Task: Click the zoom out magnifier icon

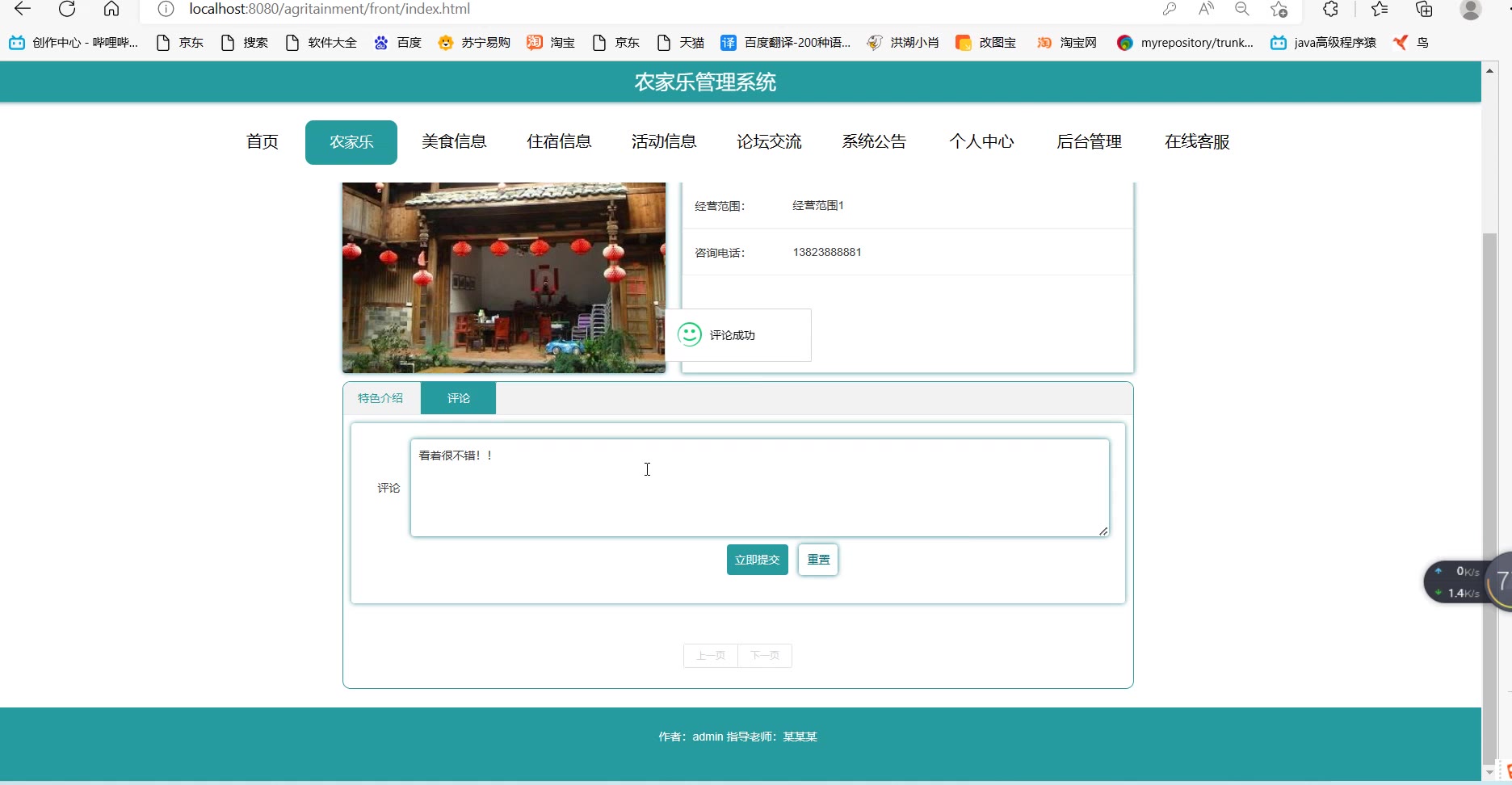Action: (x=1242, y=9)
